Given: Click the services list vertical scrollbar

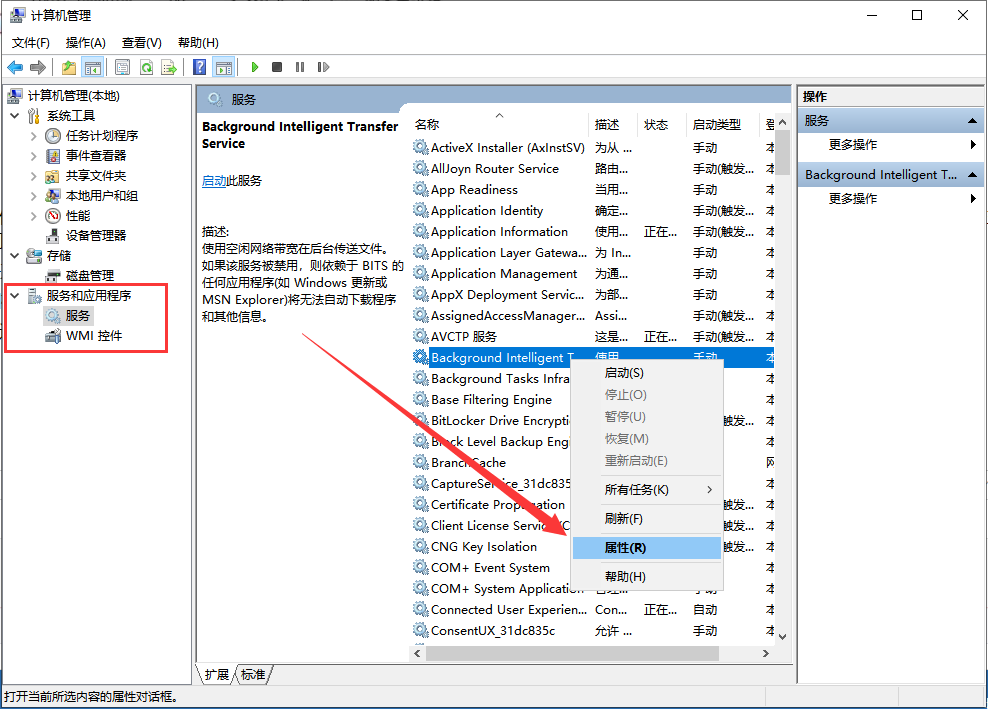Looking at the screenshot, I should pyautogui.click(x=782, y=400).
